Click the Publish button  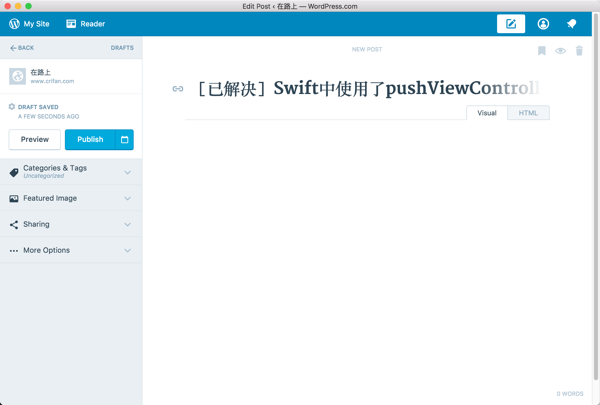point(90,139)
